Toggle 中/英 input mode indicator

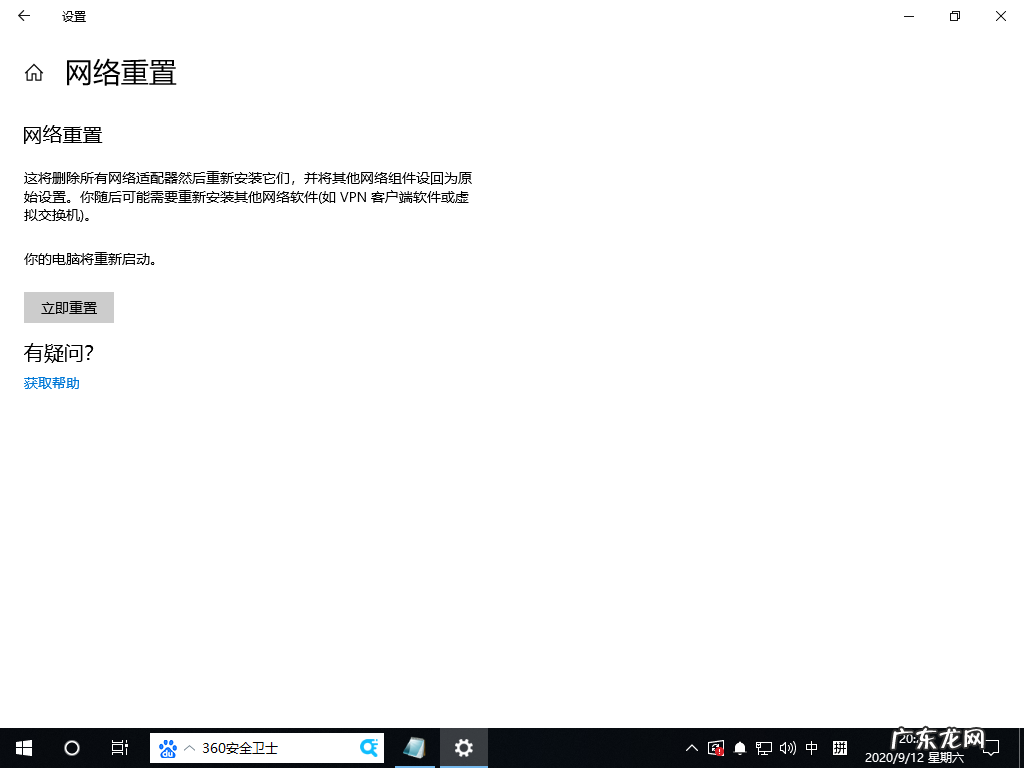click(x=811, y=747)
